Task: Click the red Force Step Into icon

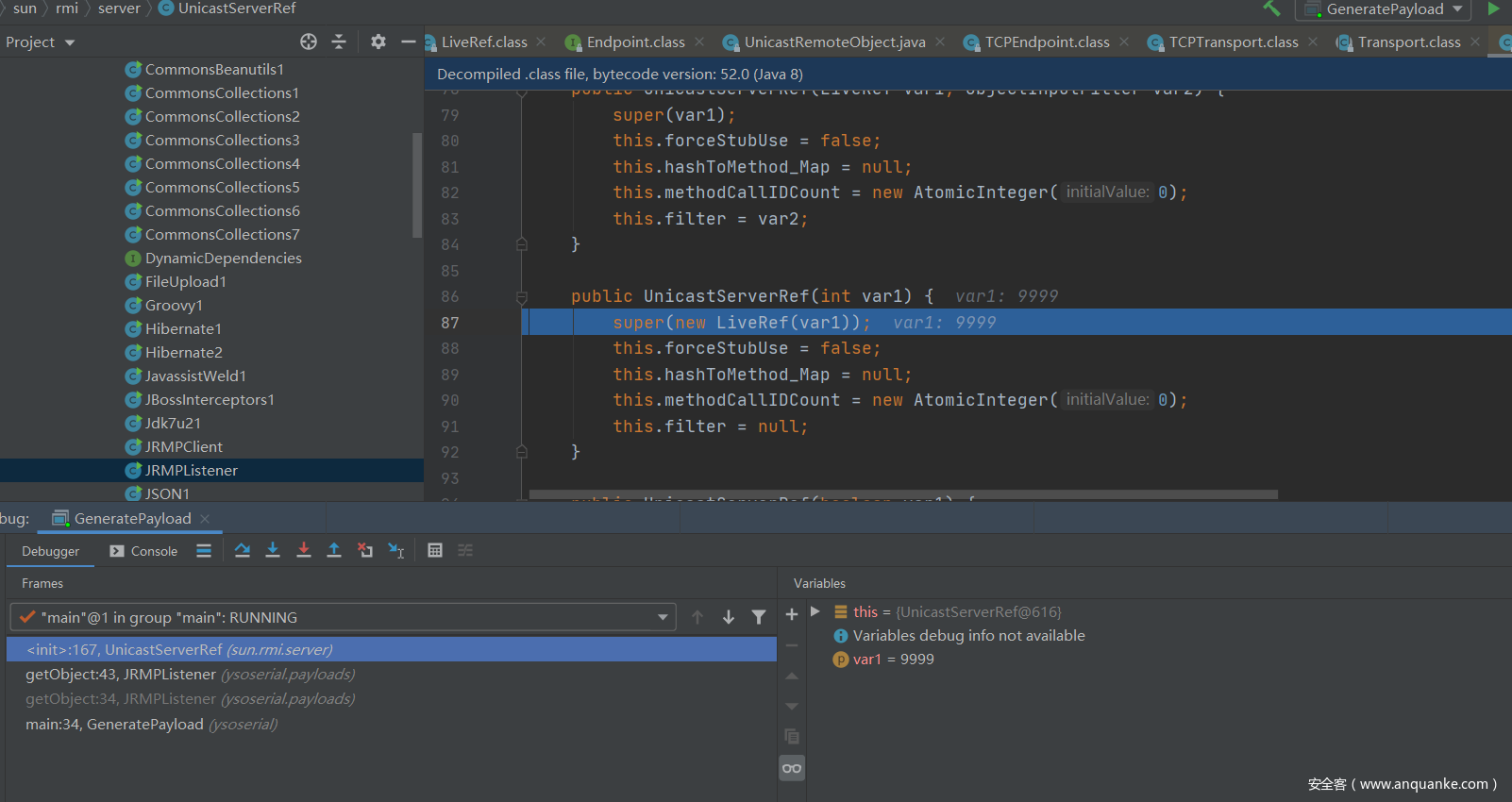Action: click(304, 550)
